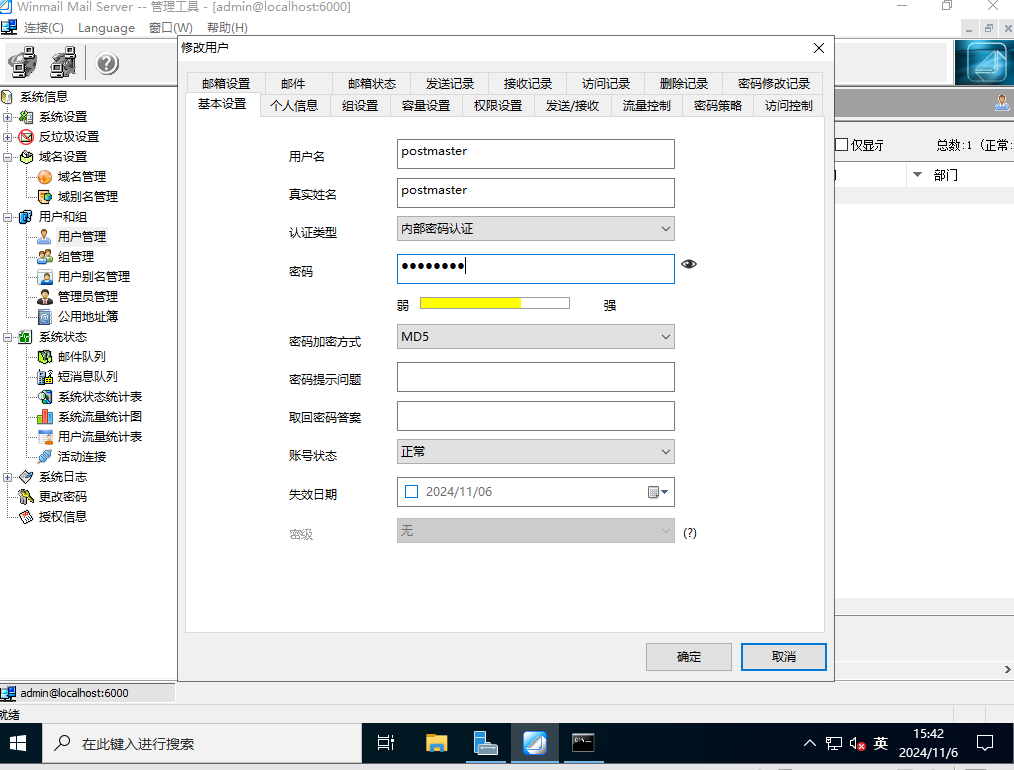
Task: Switch to the 密码策略 tab
Action: tap(718, 105)
